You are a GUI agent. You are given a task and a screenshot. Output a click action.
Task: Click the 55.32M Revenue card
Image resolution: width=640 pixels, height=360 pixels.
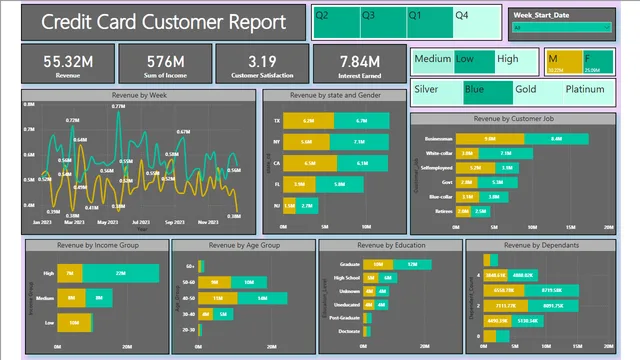68,64
